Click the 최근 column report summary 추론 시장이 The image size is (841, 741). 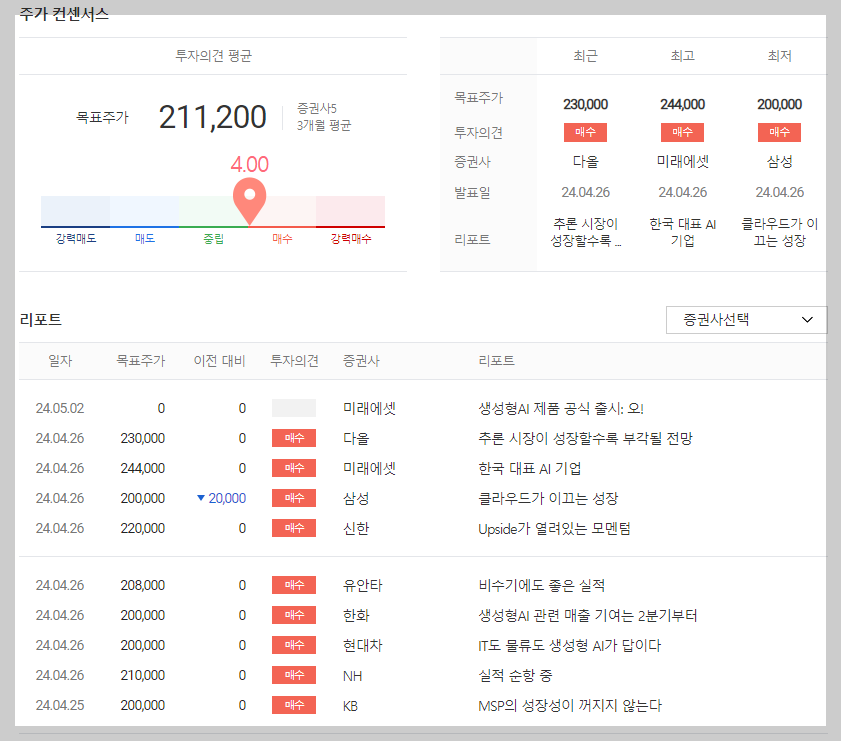(x=585, y=232)
